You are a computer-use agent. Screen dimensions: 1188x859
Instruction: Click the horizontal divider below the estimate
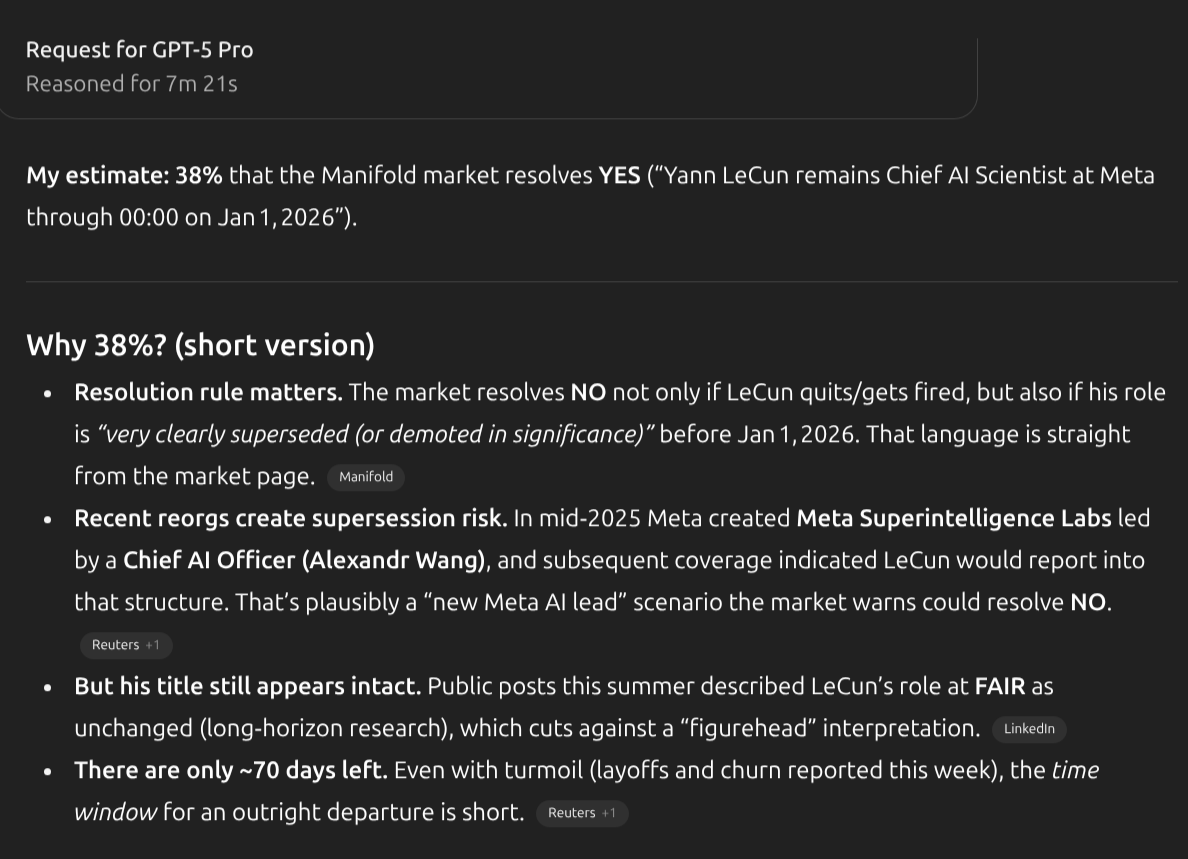[600, 282]
